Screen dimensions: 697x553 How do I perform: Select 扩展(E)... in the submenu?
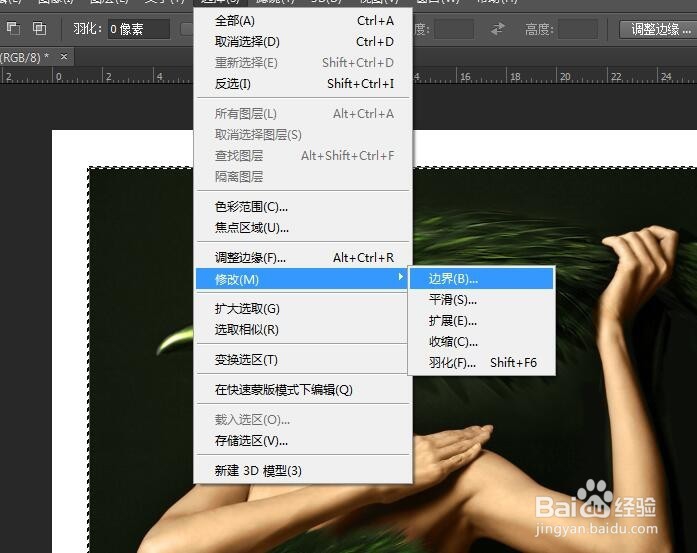click(x=481, y=321)
